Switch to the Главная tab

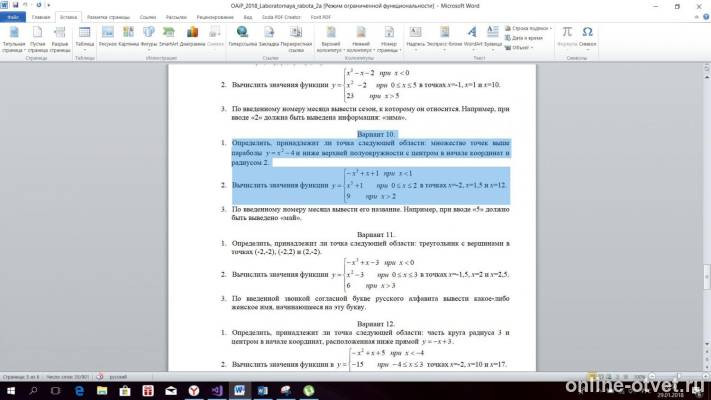point(41,17)
